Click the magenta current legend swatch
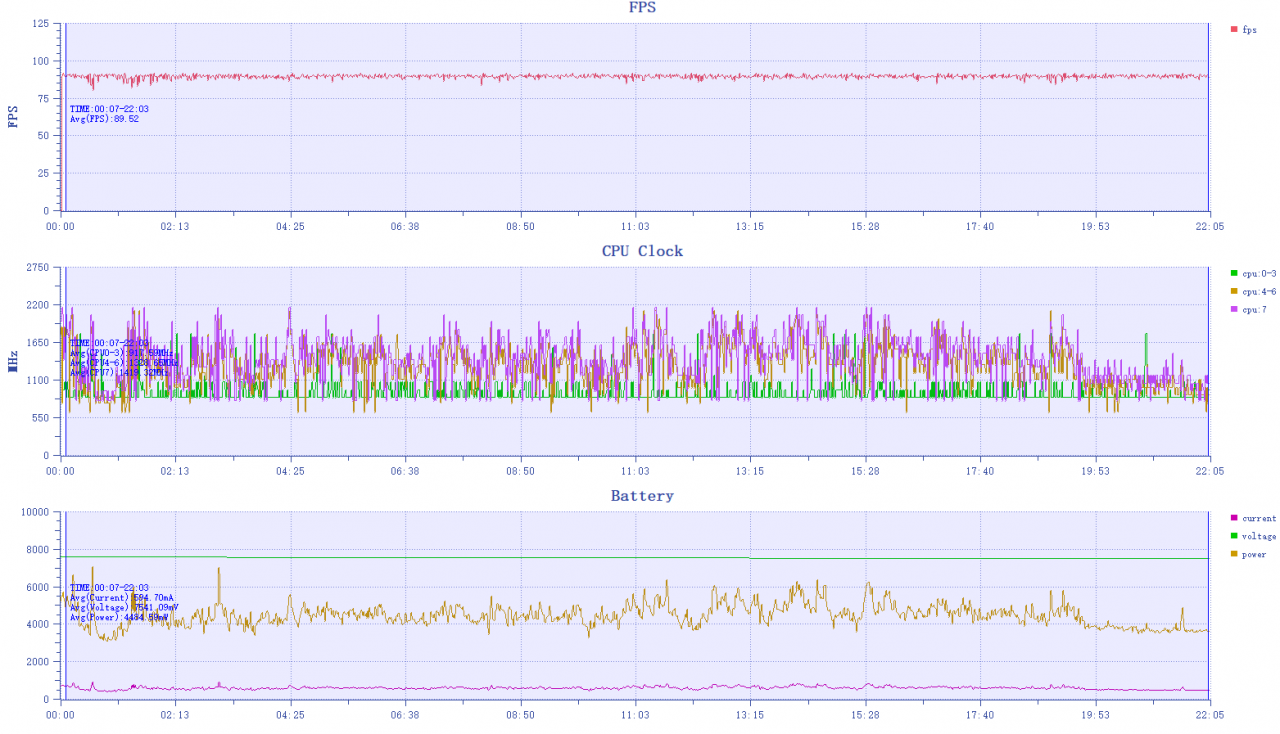 tap(1234, 518)
